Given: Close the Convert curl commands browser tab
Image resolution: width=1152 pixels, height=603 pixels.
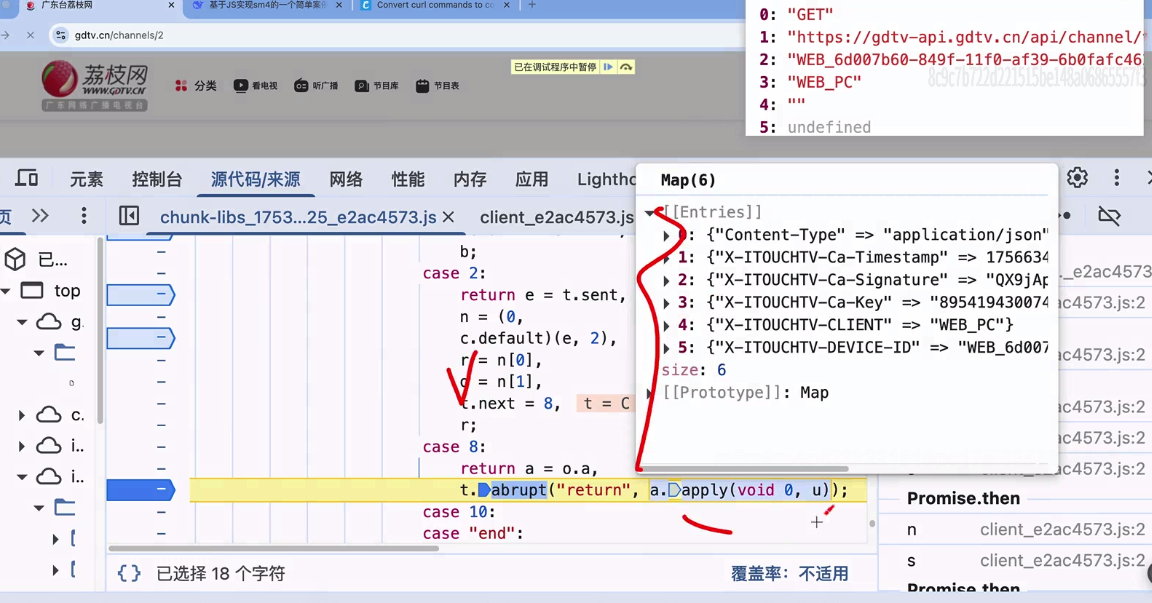Looking at the screenshot, I should (x=507, y=5).
